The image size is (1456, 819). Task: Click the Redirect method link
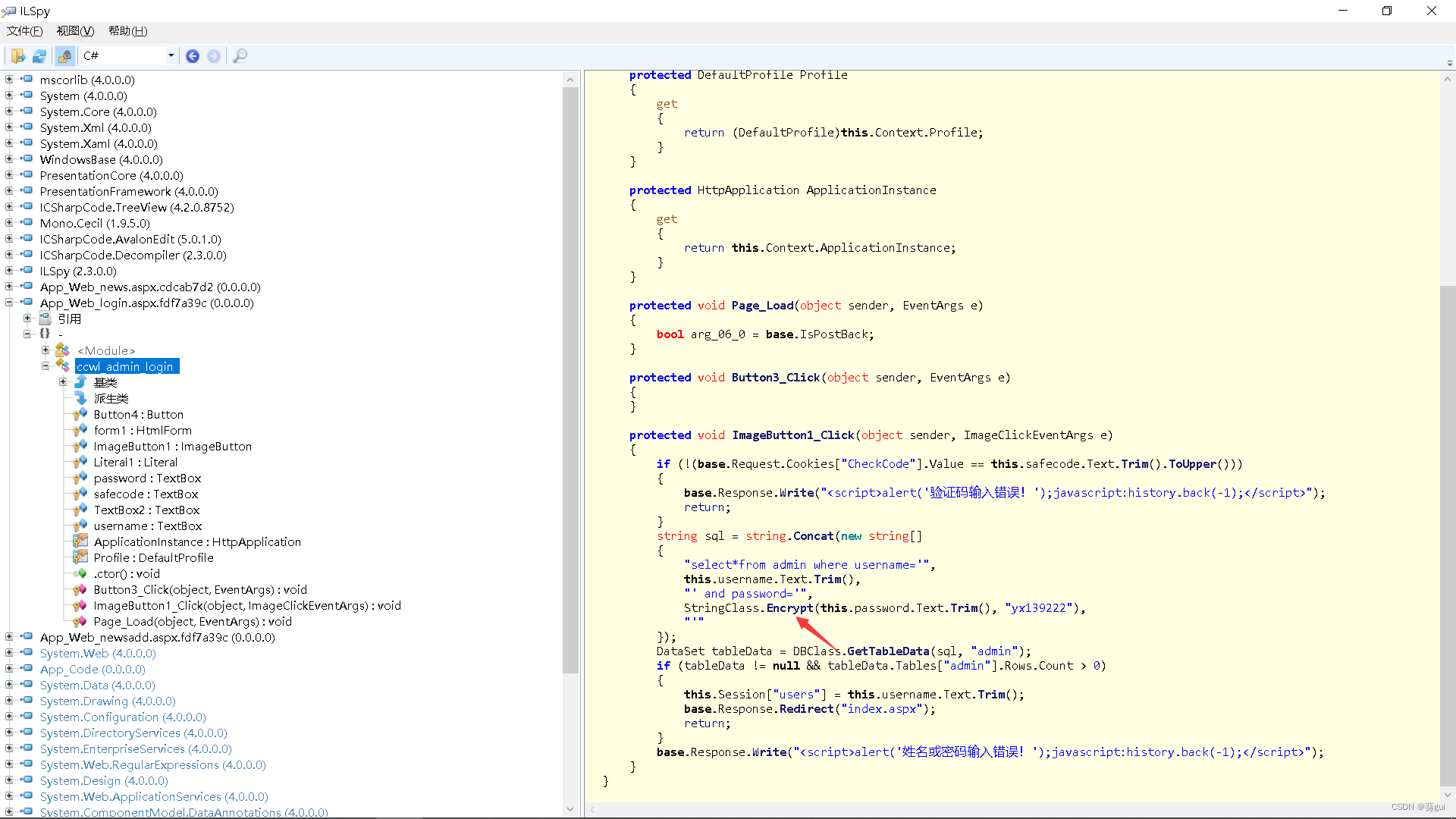tap(807, 708)
